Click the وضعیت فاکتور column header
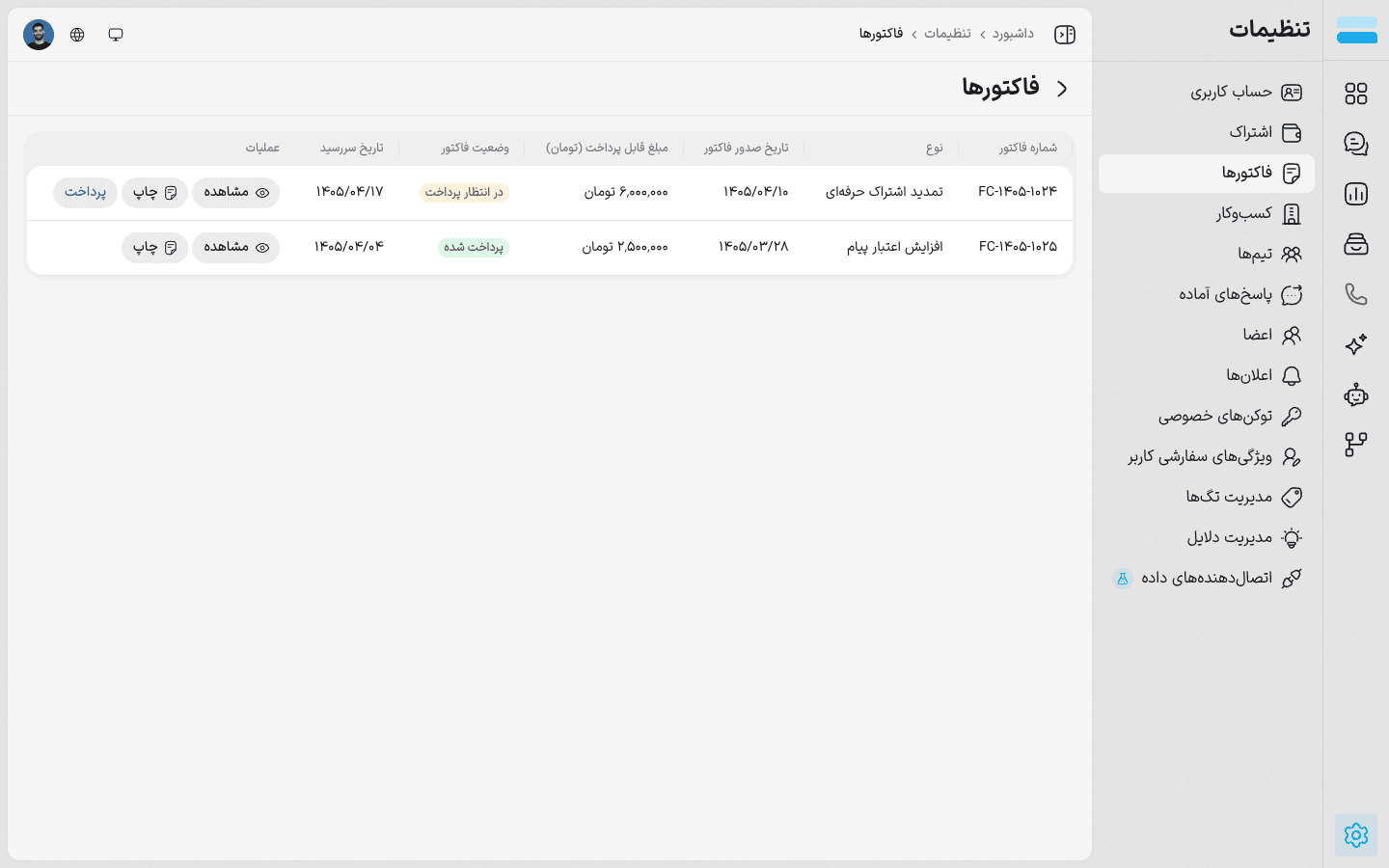Screen dimensions: 1389x868 [475, 148]
